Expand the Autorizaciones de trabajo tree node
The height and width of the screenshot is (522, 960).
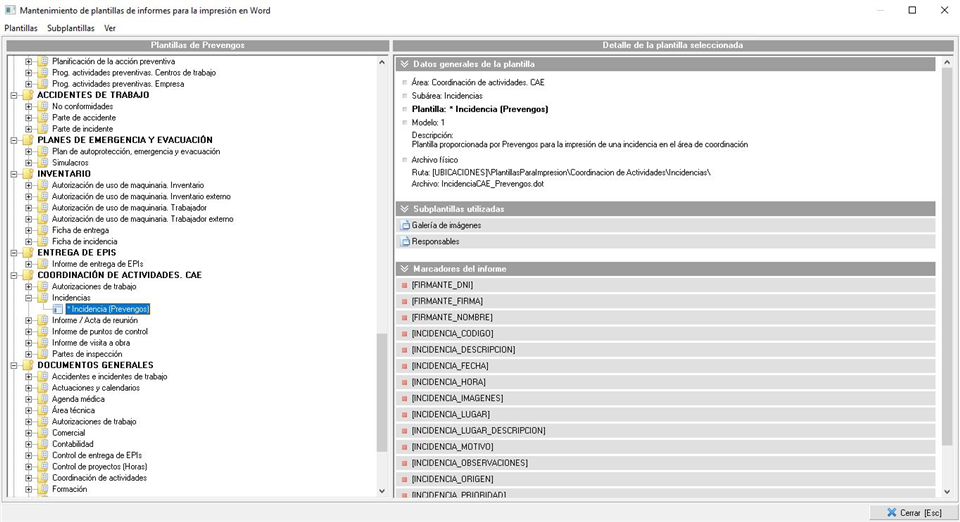[29, 286]
